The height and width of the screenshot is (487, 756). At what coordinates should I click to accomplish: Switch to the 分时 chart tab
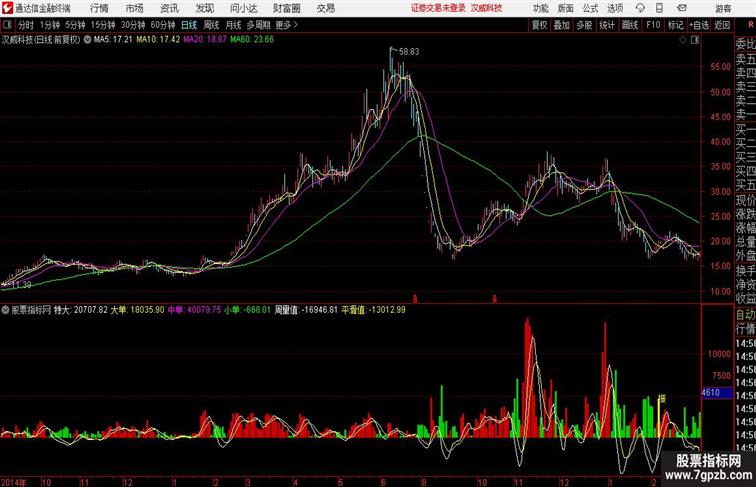click(x=26, y=25)
